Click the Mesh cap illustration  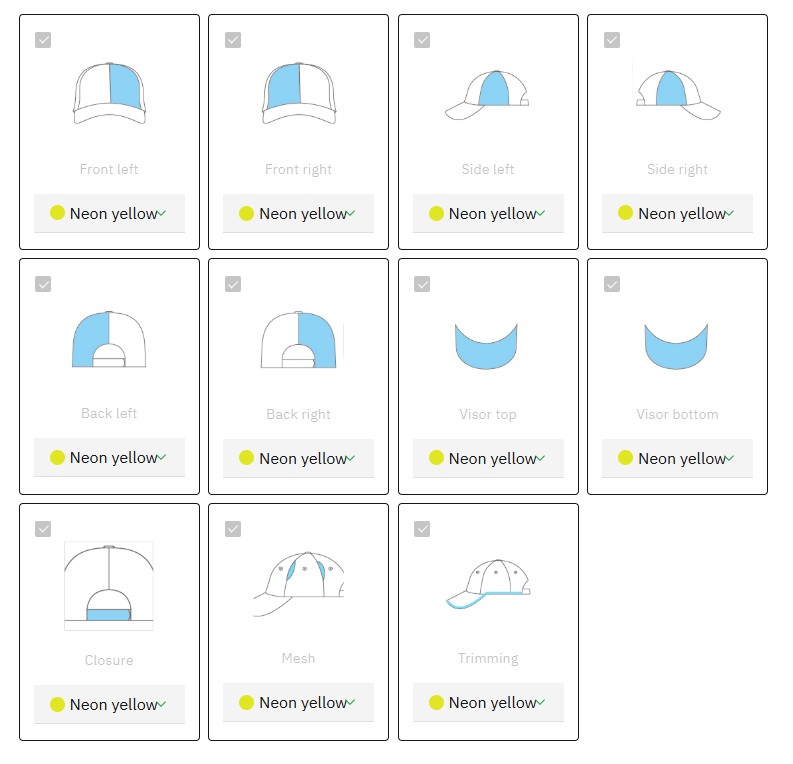click(x=298, y=585)
